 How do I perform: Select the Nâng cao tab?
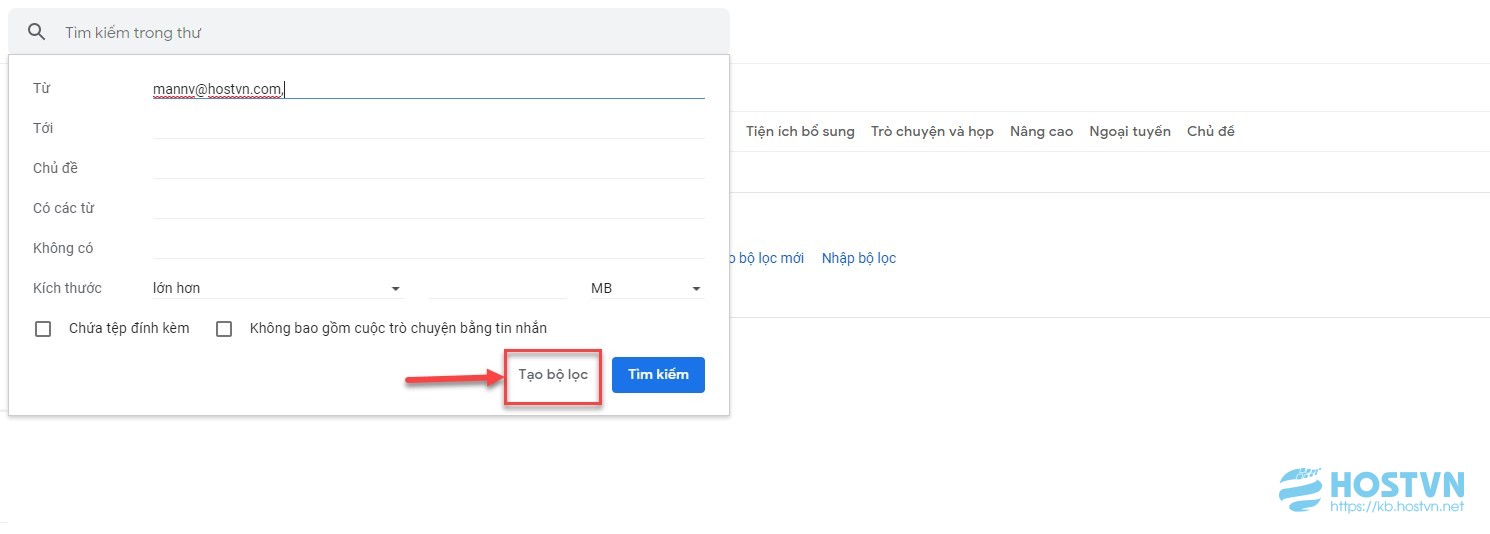click(1041, 131)
